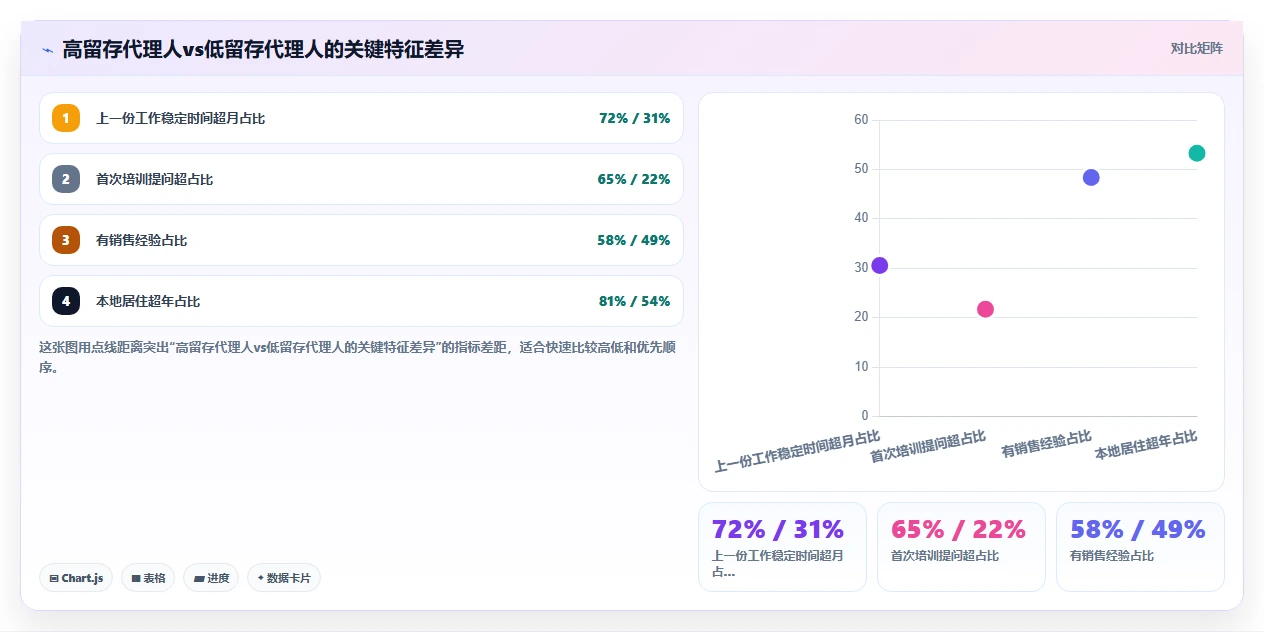Click the purple 72% / 31% data card
The image size is (1264, 632).
pos(782,547)
